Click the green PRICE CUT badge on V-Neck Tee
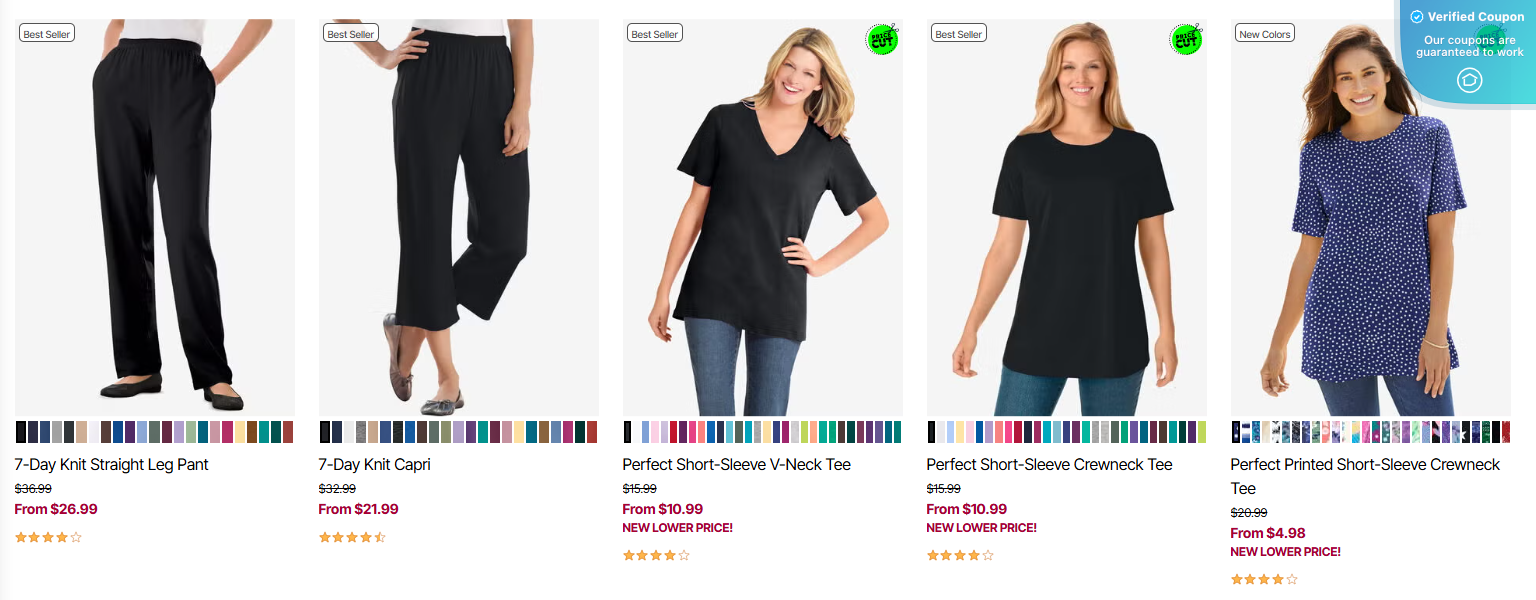This screenshot has width=1536, height=600. [881, 41]
